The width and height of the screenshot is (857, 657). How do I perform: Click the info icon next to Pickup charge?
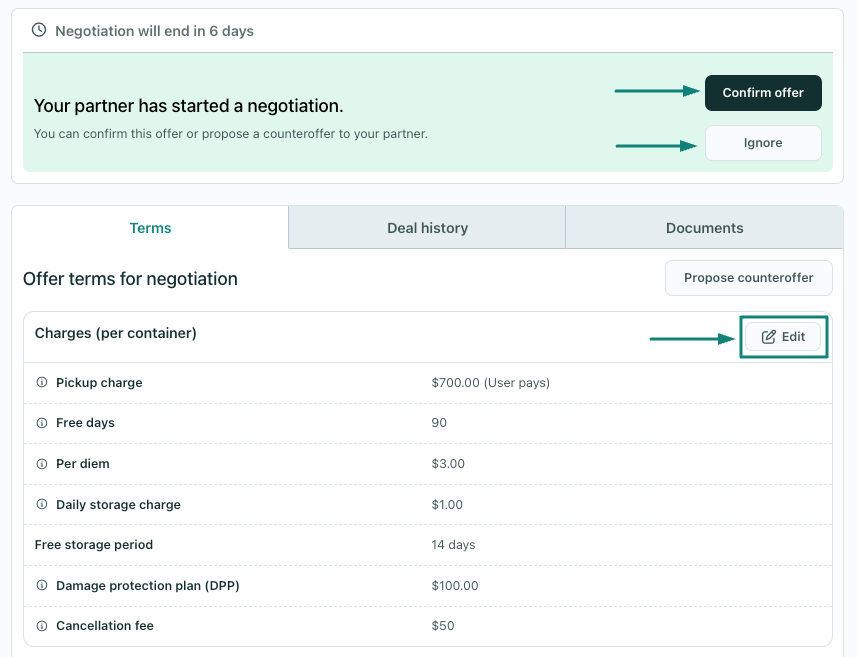point(42,383)
